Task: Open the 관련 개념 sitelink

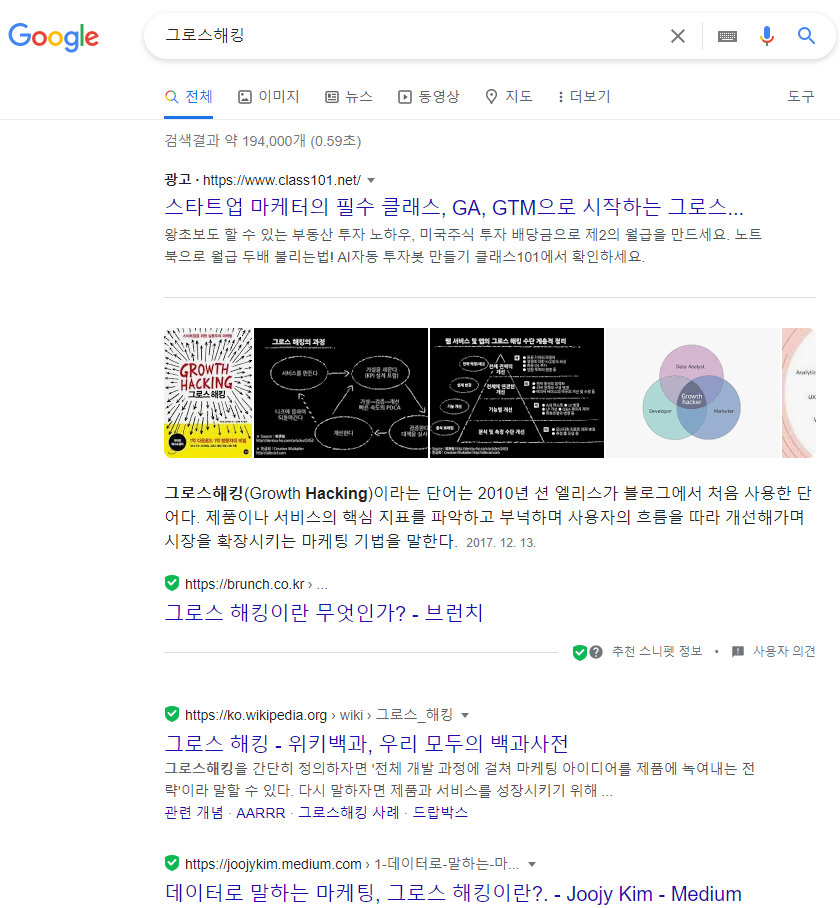Action: click(194, 812)
